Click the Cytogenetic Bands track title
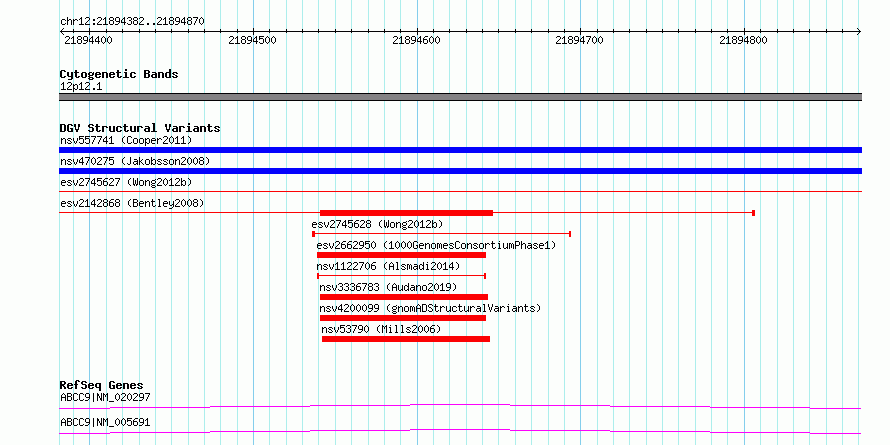The image size is (890, 445). tap(119, 74)
